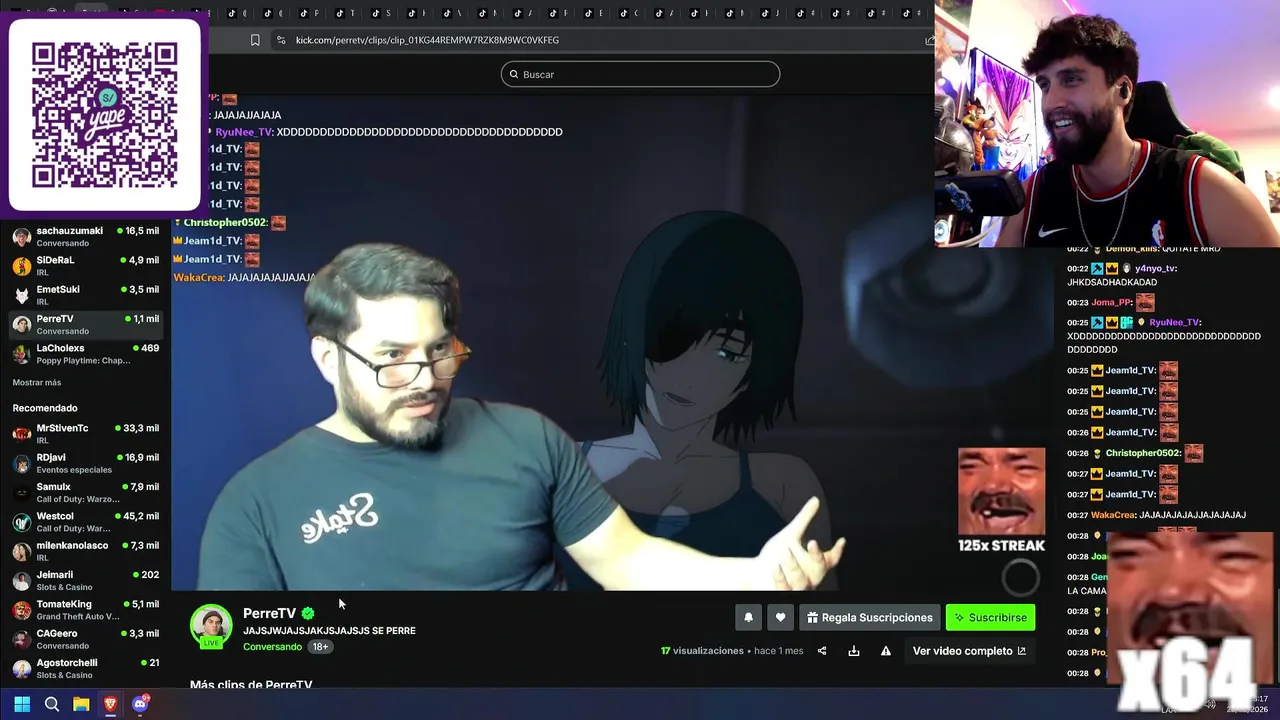Click Más clips de PerreTV heading
This screenshot has width=1280, height=720.
(251, 685)
